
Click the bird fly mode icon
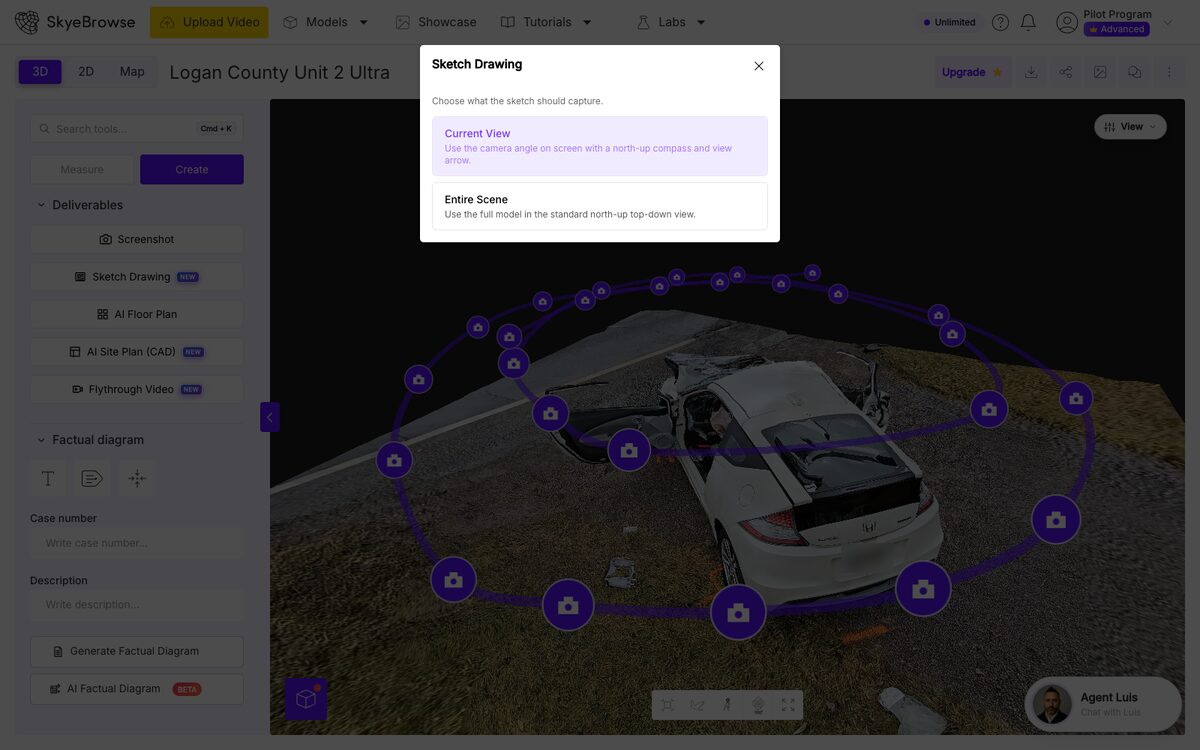(x=697, y=705)
